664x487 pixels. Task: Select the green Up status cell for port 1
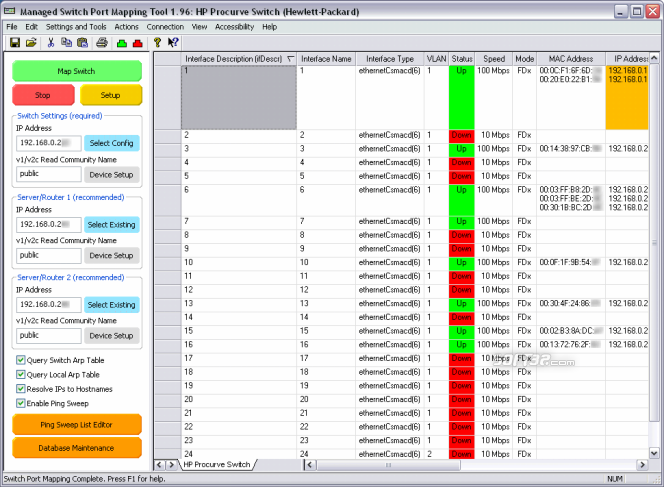coord(462,97)
